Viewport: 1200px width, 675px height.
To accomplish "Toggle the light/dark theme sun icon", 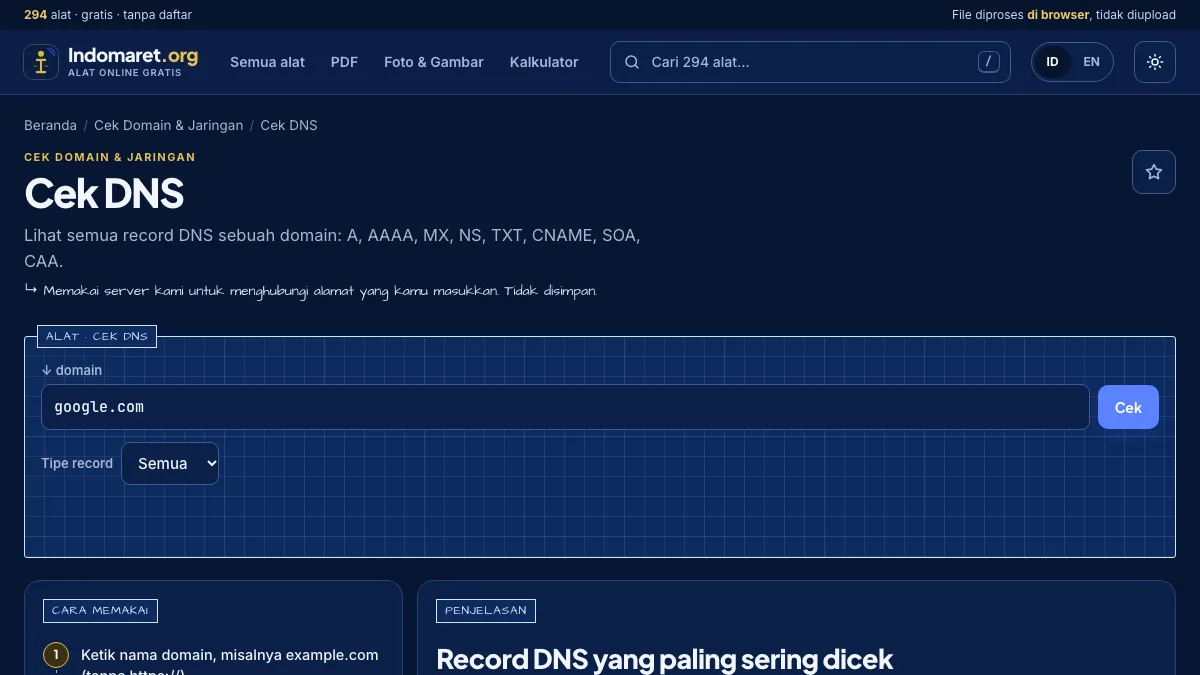I will pyautogui.click(x=1155, y=62).
